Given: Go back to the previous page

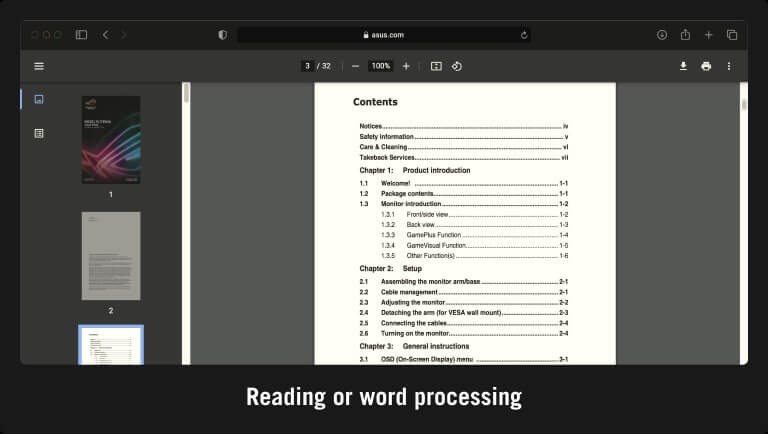Looking at the screenshot, I should (x=106, y=35).
